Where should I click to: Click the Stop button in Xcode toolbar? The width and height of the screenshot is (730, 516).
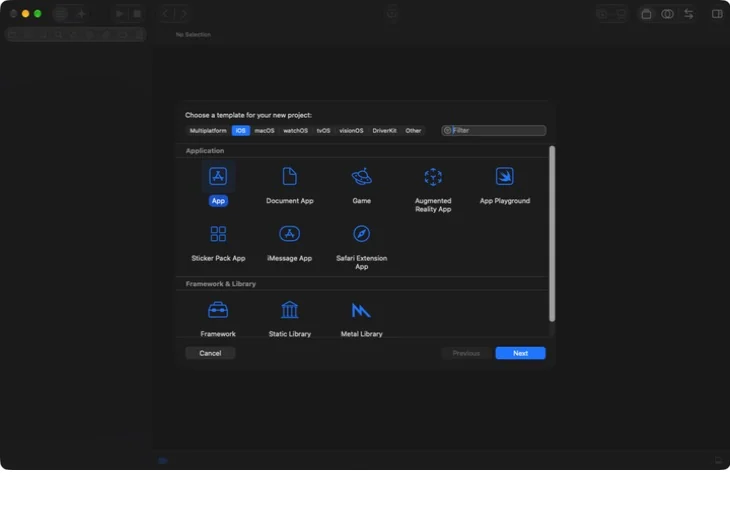[137, 14]
